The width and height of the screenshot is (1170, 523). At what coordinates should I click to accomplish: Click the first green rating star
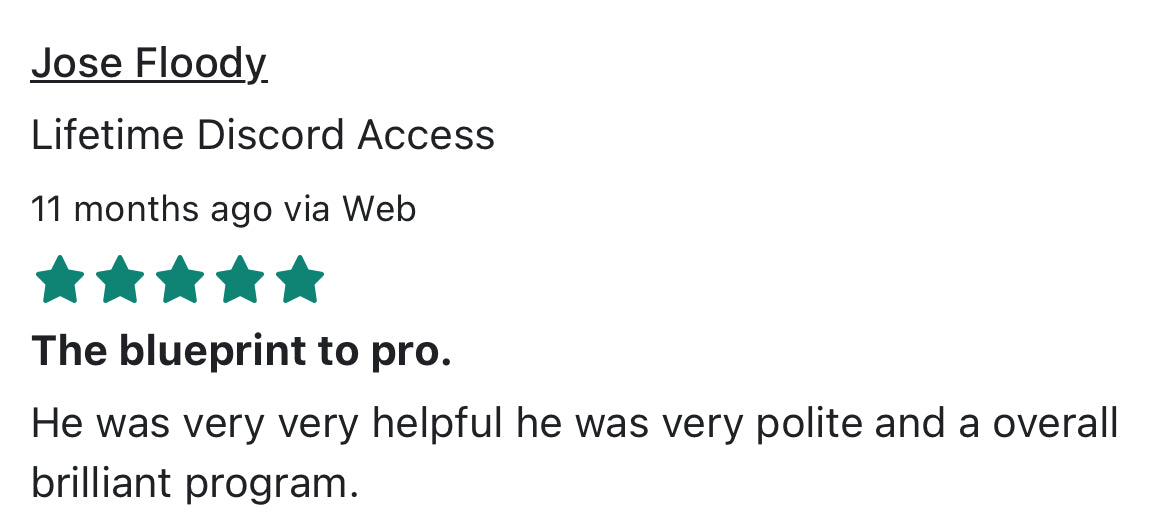tap(60, 280)
